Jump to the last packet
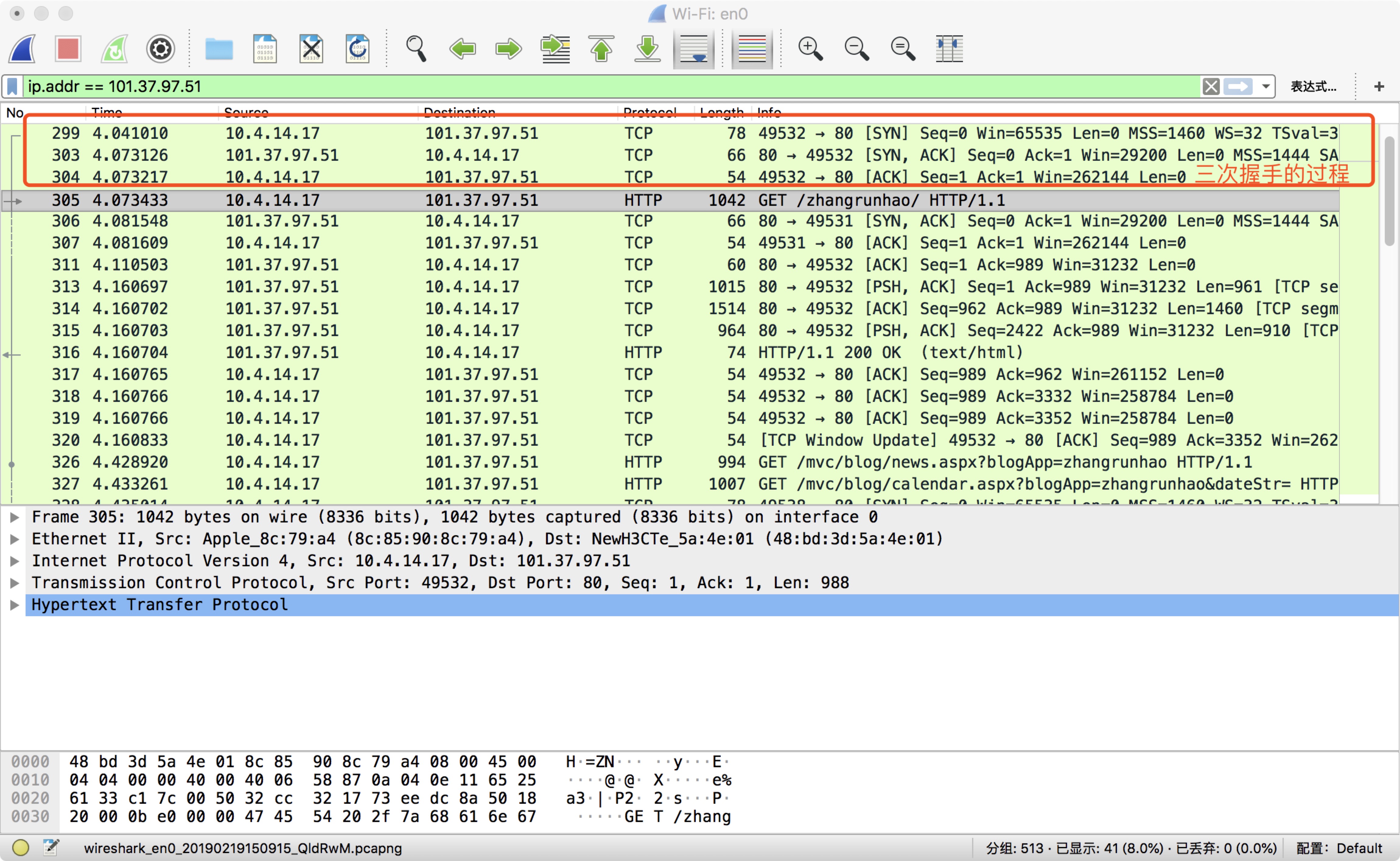 [x=648, y=48]
